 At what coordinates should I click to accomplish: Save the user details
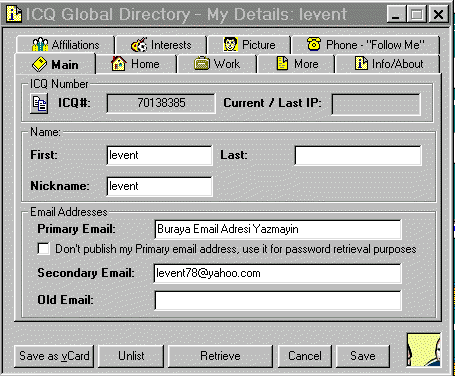pos(363,356)
